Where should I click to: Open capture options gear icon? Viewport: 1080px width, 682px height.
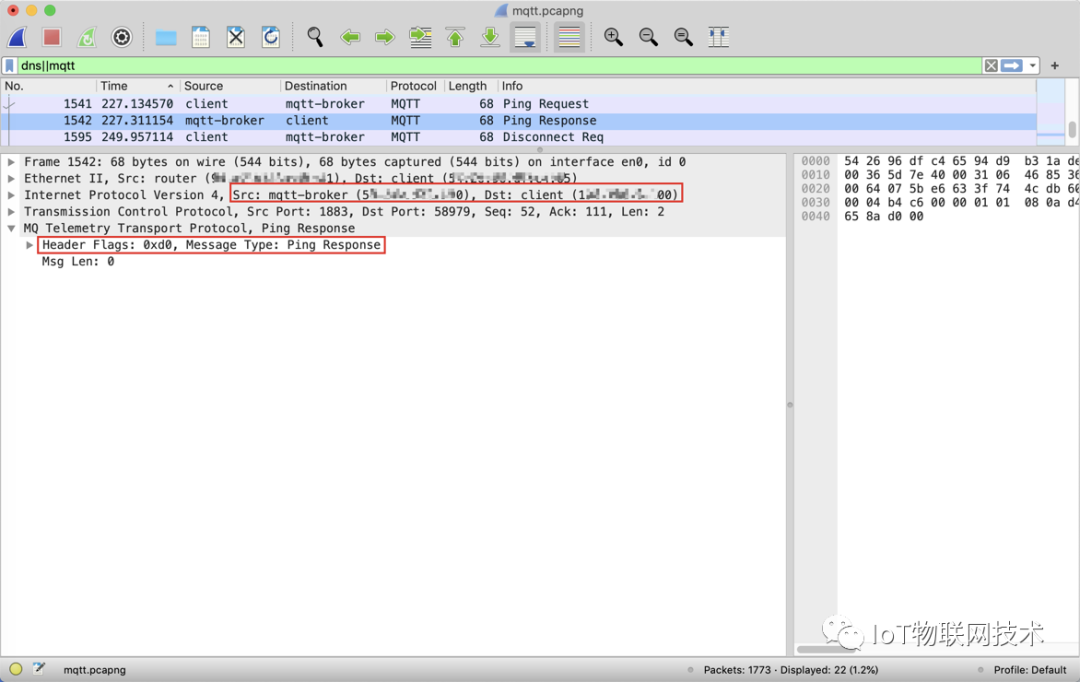pos(122,37)
